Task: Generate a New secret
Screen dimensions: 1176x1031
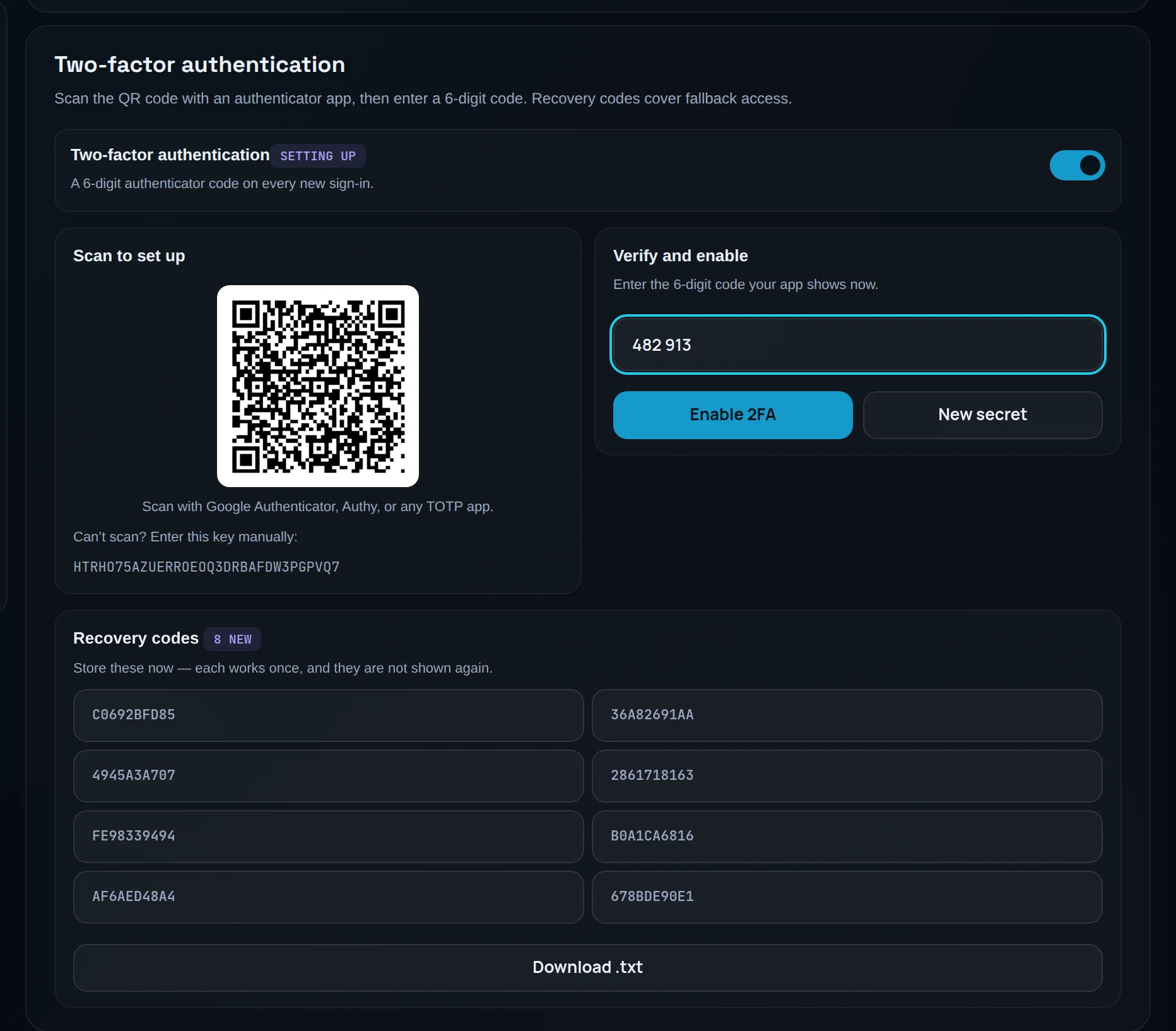Action: coord(982,415)
